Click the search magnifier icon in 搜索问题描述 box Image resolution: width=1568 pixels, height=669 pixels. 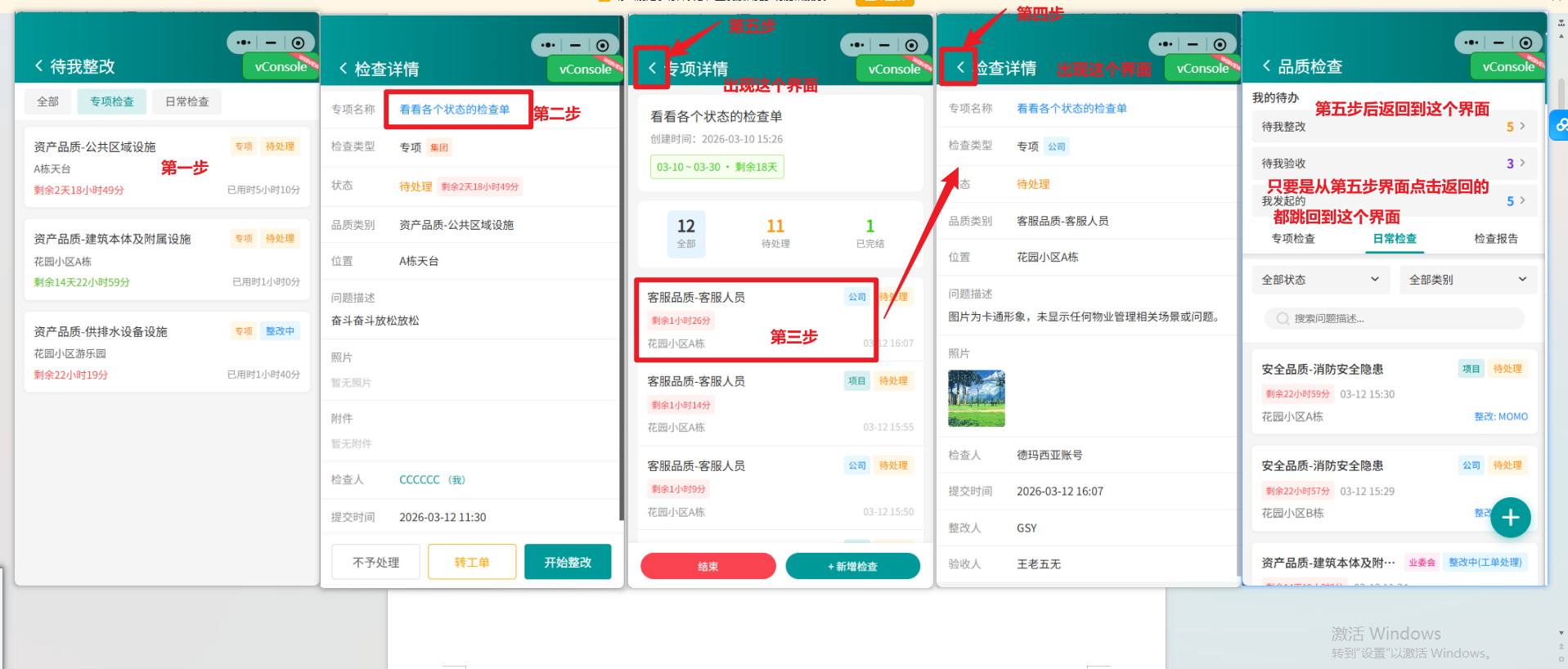(1283, 319)
